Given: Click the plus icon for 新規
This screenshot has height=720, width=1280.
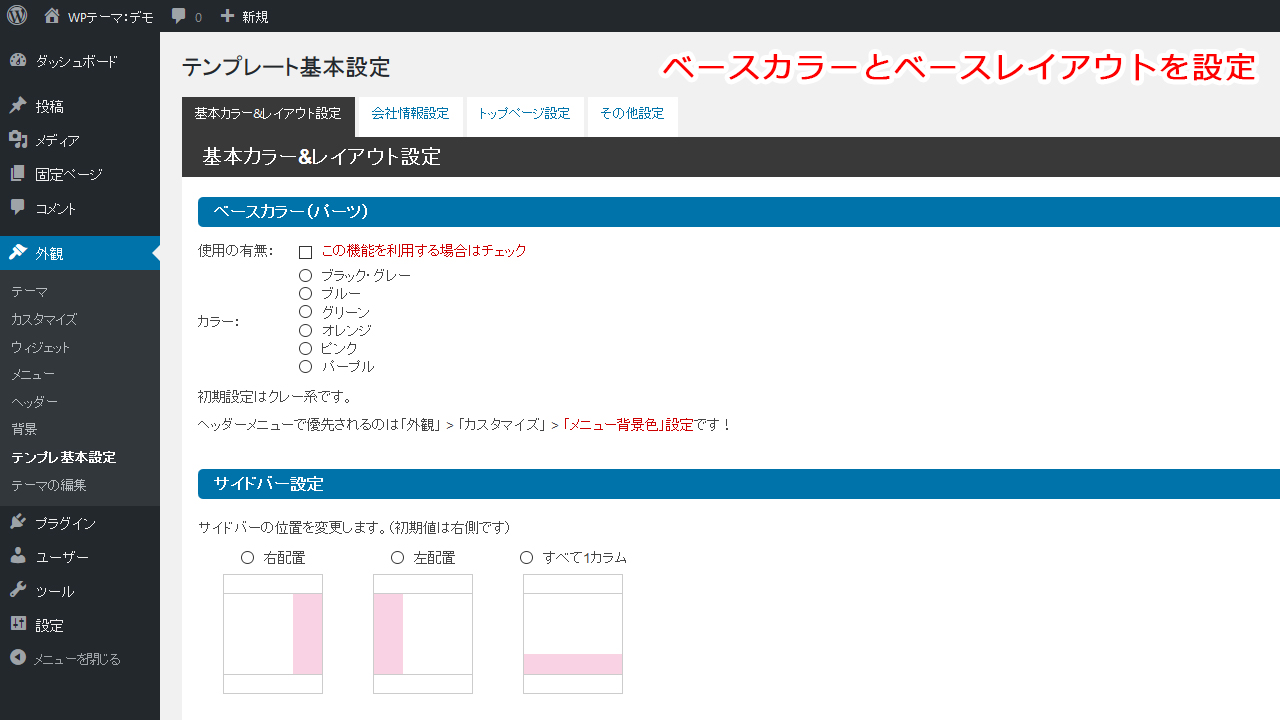Looking at the screenshot, I should (227, 16).
